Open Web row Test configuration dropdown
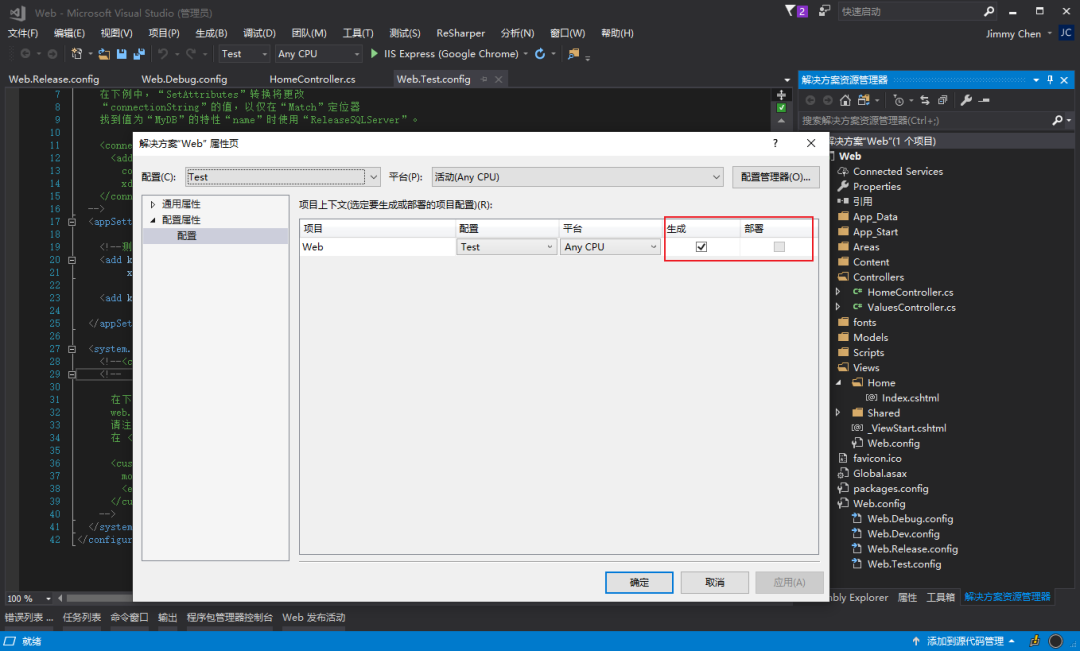 [506, 247]
